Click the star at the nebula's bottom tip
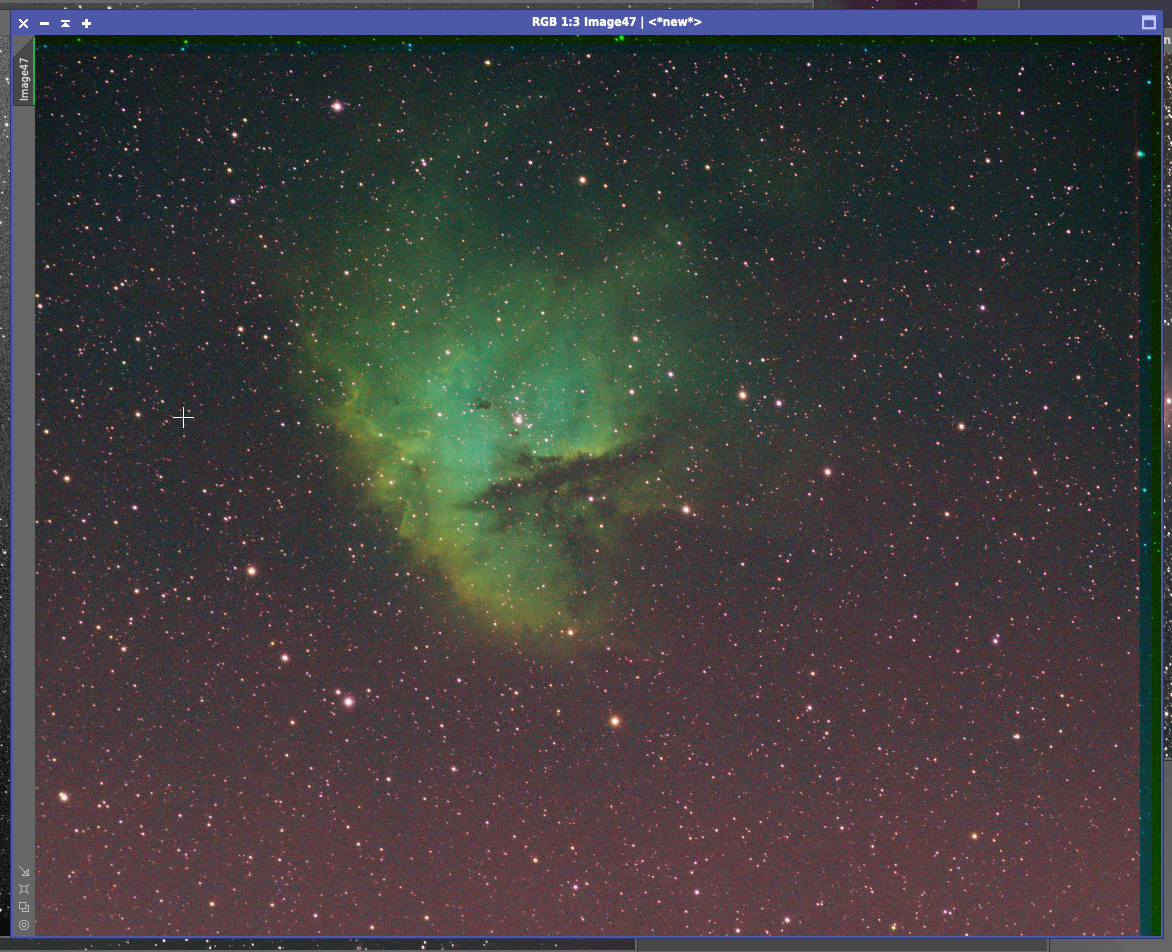 (x=570, y=632)
